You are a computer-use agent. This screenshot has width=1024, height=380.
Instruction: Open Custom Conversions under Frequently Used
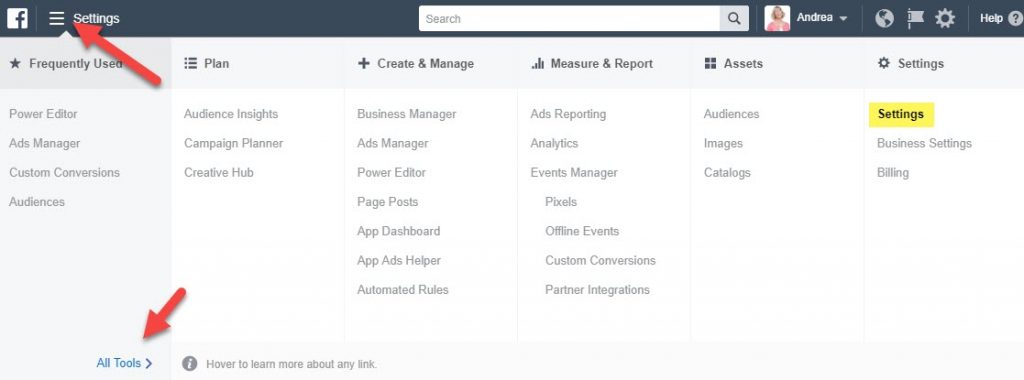click(65, 172)
